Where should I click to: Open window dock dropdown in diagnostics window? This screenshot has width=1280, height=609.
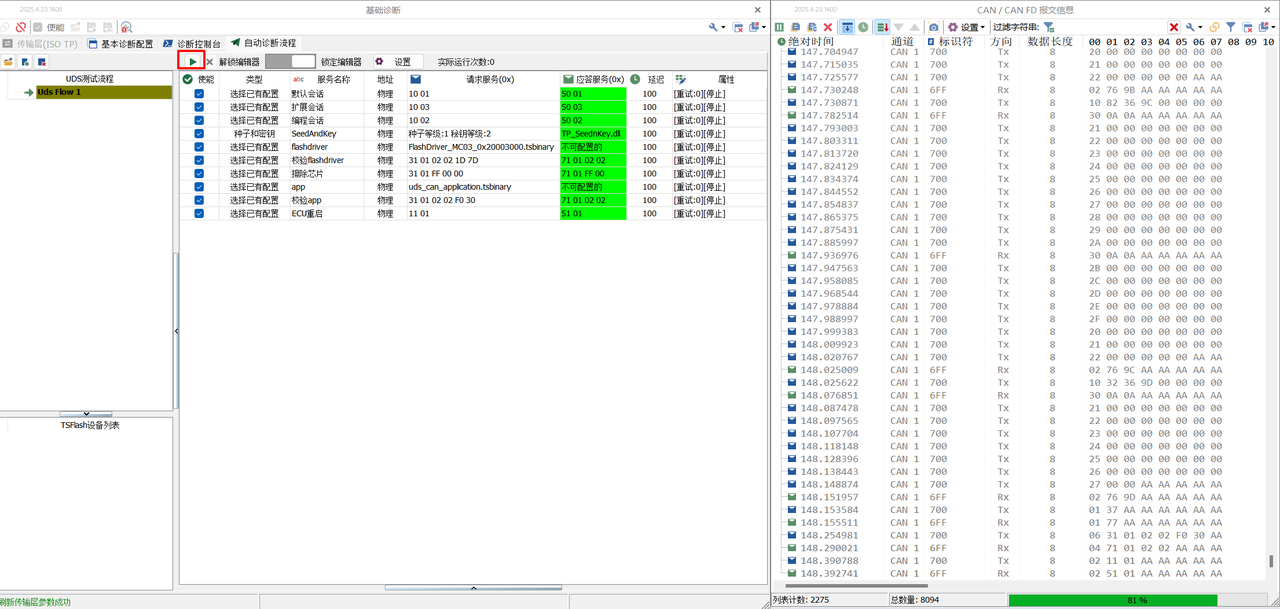pos(757,27)
